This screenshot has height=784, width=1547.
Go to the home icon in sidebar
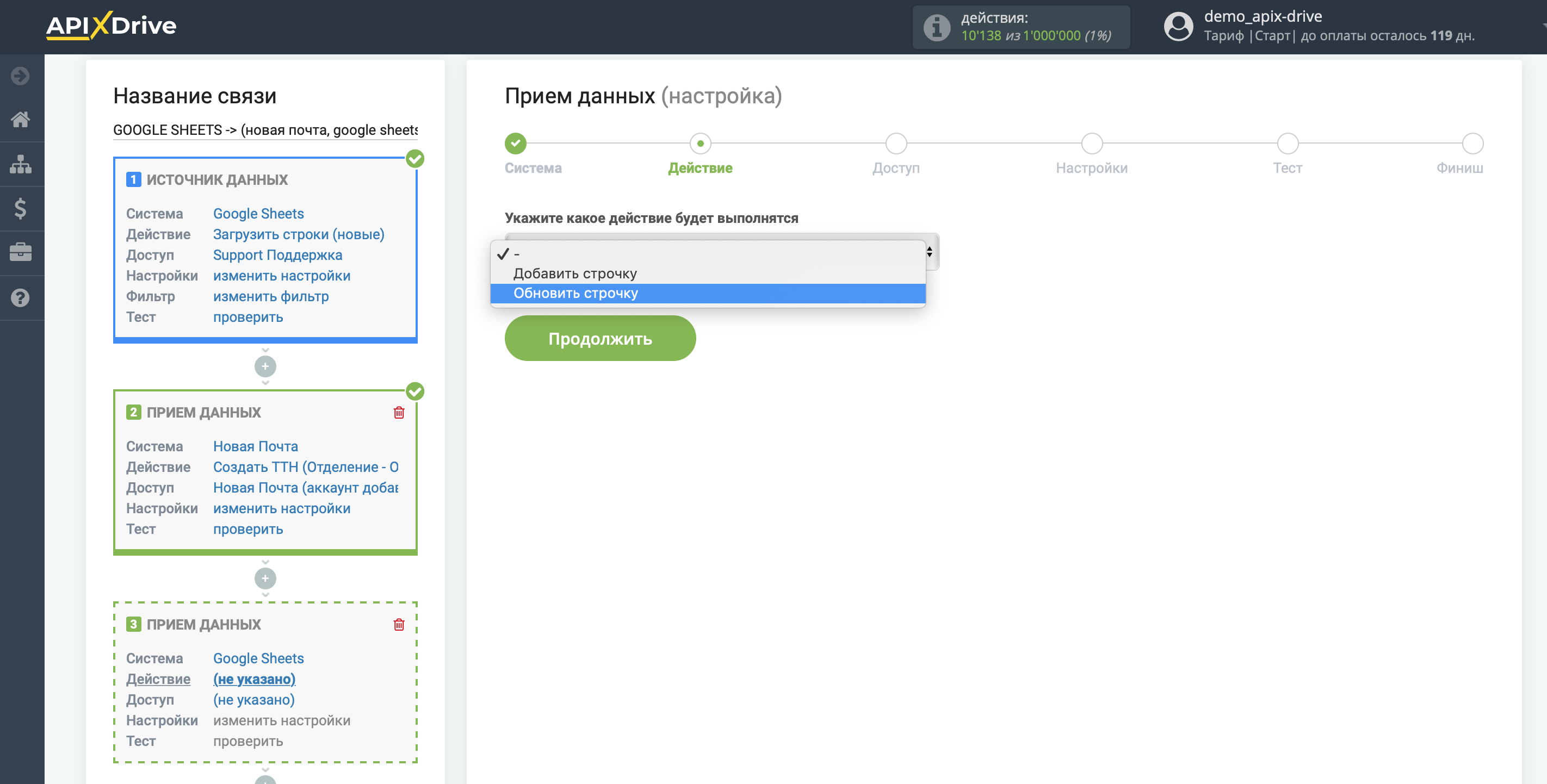[21, 120]
